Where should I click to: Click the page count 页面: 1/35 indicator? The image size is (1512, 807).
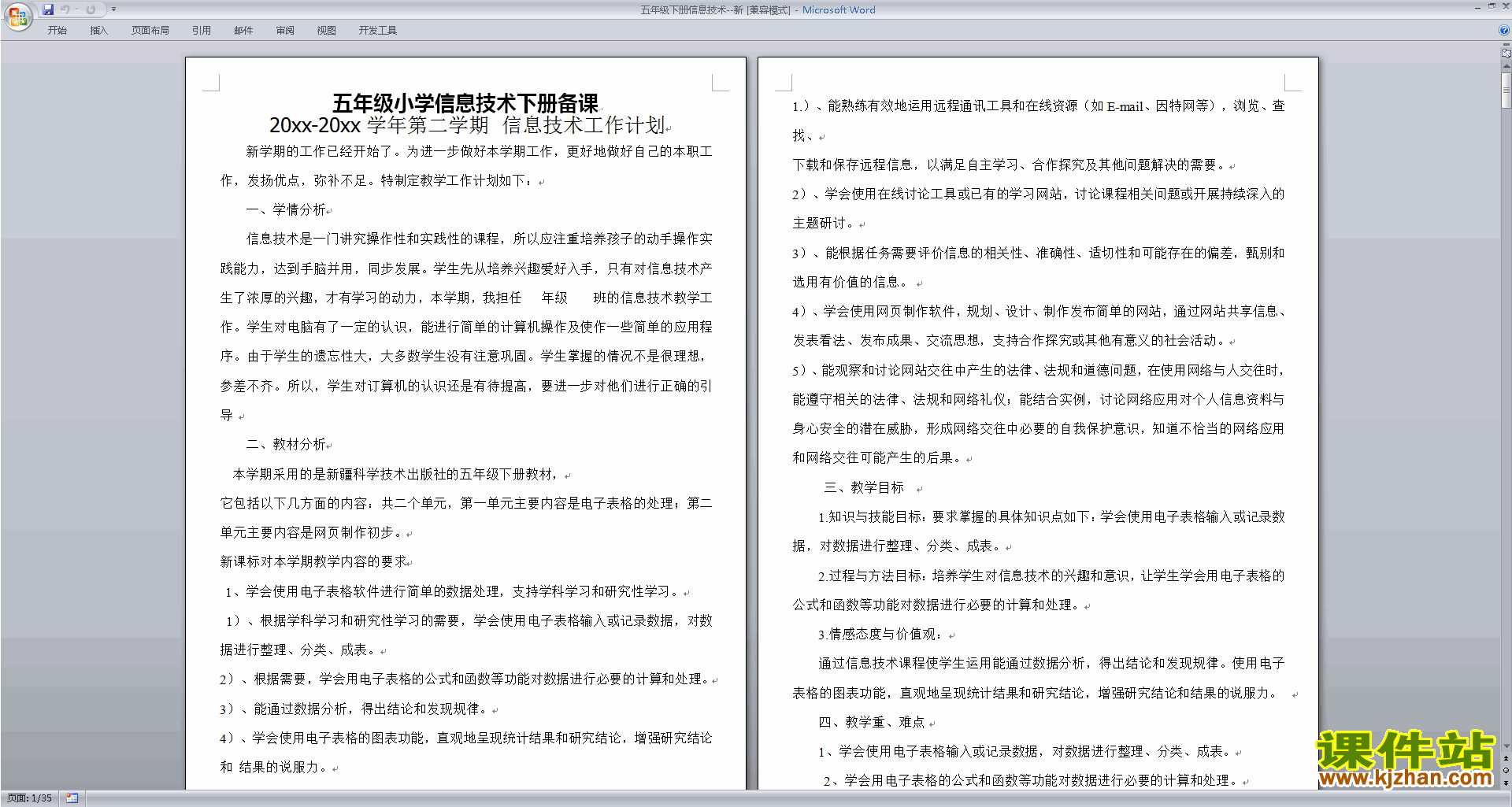pyautogui.click(x=30, y=798)
